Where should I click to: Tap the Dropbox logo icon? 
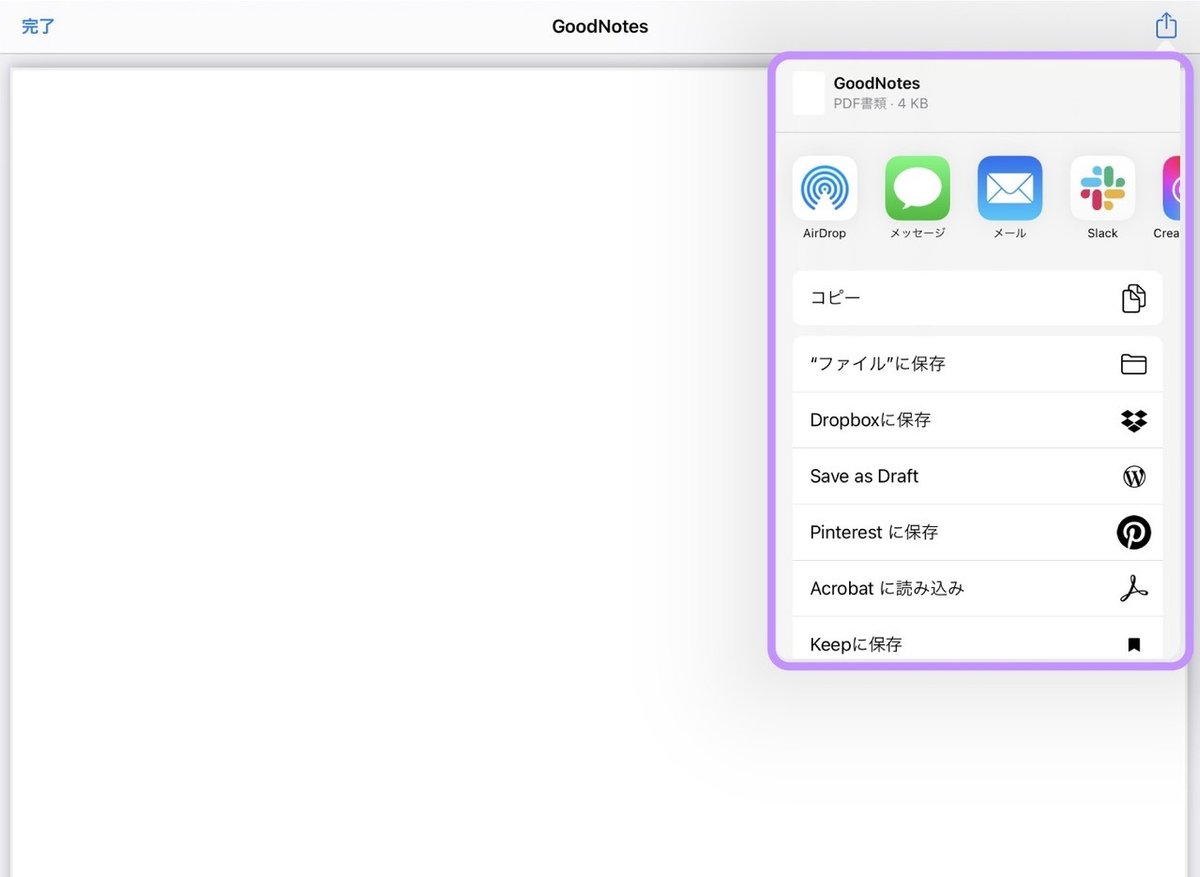pyautogui.click(x=1133, y=420)
